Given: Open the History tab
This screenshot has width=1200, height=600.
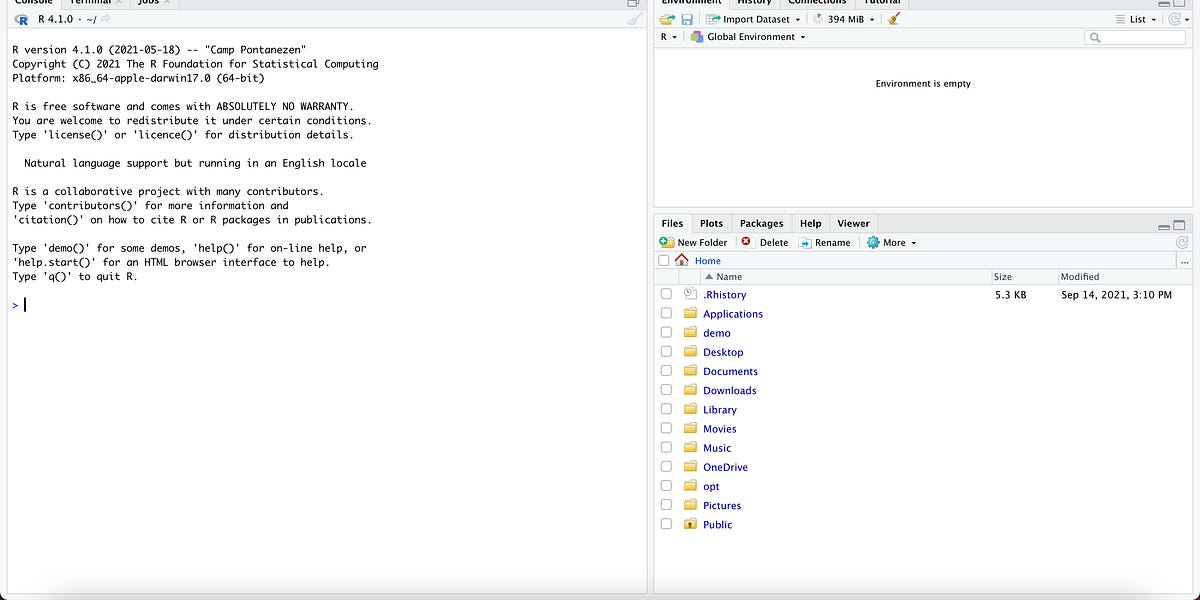Looking at the screenshot, I should pyautogui.click(x=755, y=2).
